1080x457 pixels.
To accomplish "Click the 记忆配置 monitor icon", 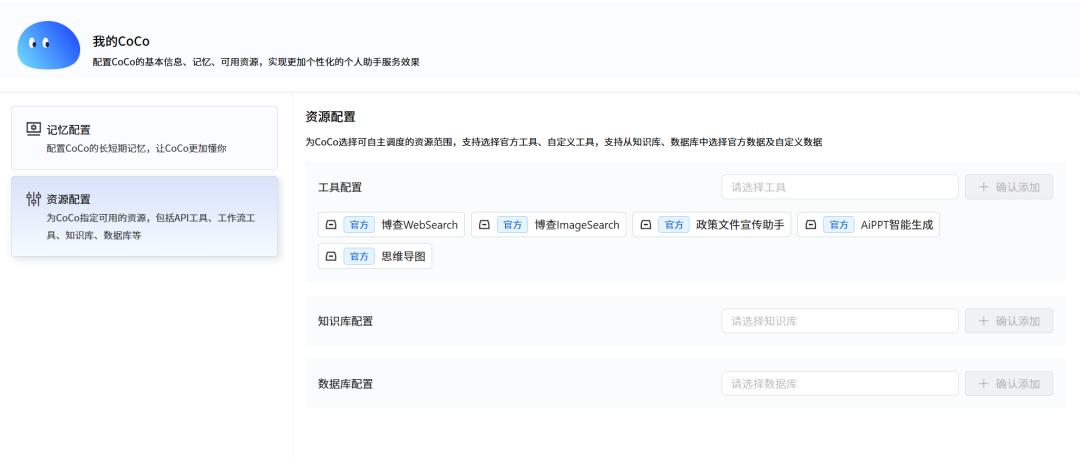I will click(34, 129).
